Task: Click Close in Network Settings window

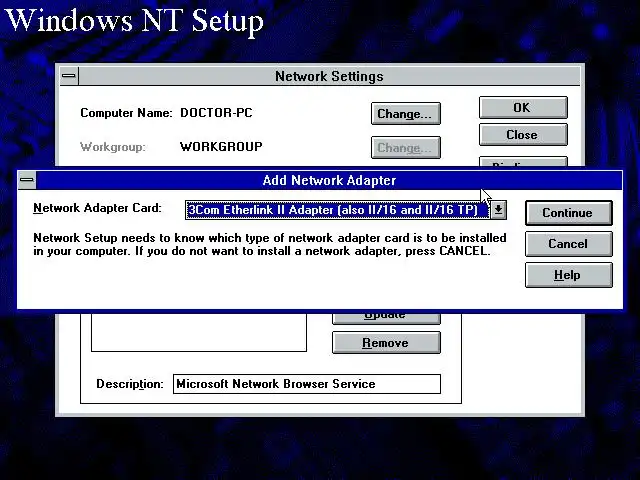Action: [x=523, y=135]
